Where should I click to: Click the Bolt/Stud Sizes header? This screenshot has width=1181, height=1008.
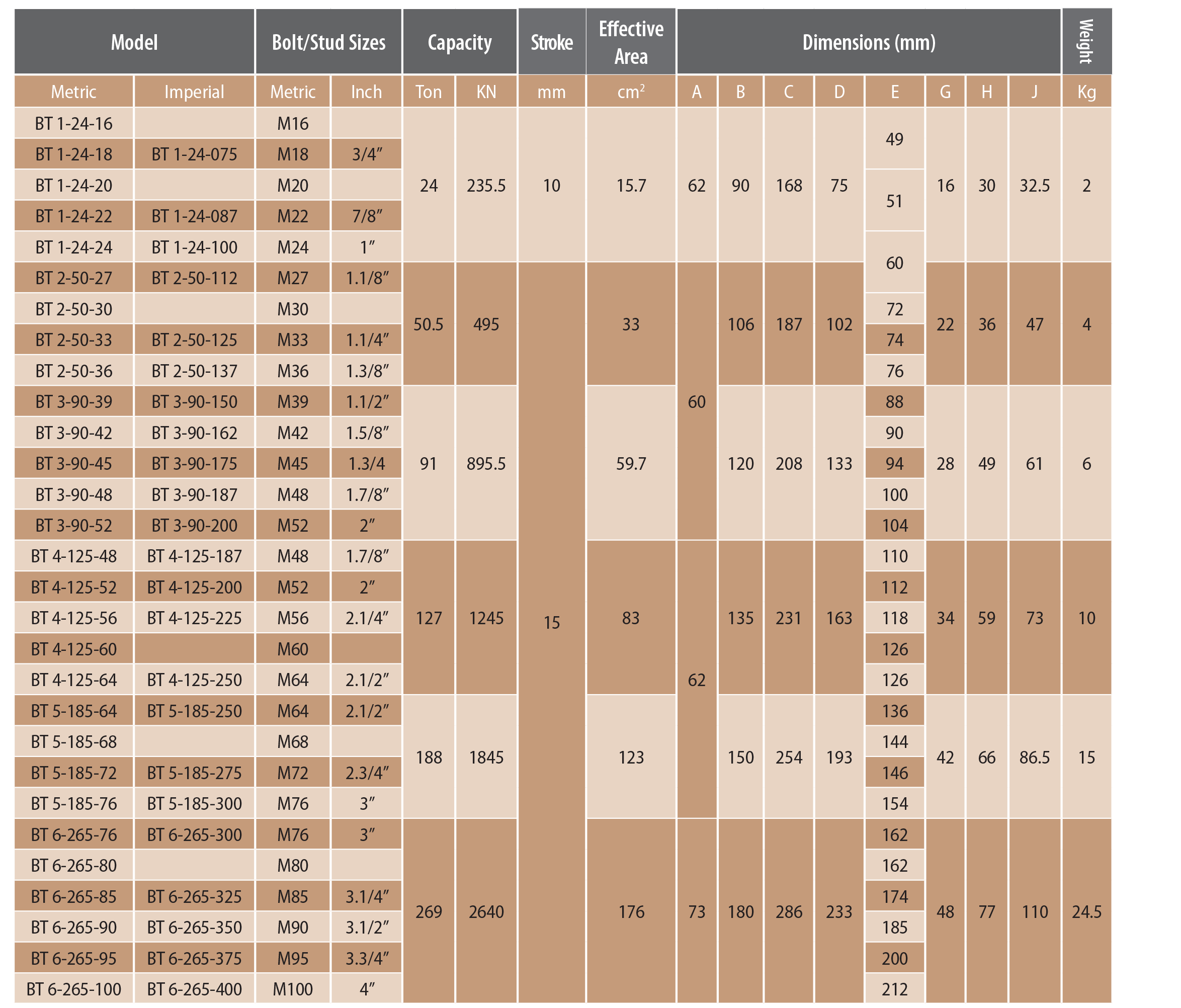328,42
